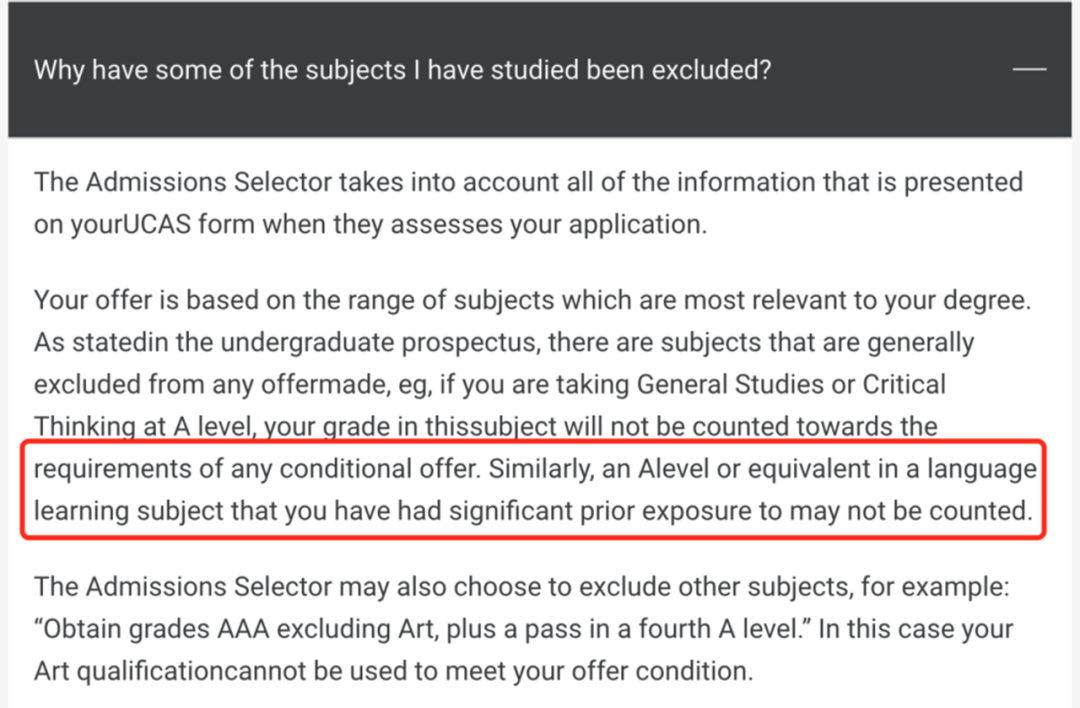Image resolution: width=1080 pixels, height=708 pixels.
Task: Click the word 'UCAS' in first paragraph
Action: (157, 225)
